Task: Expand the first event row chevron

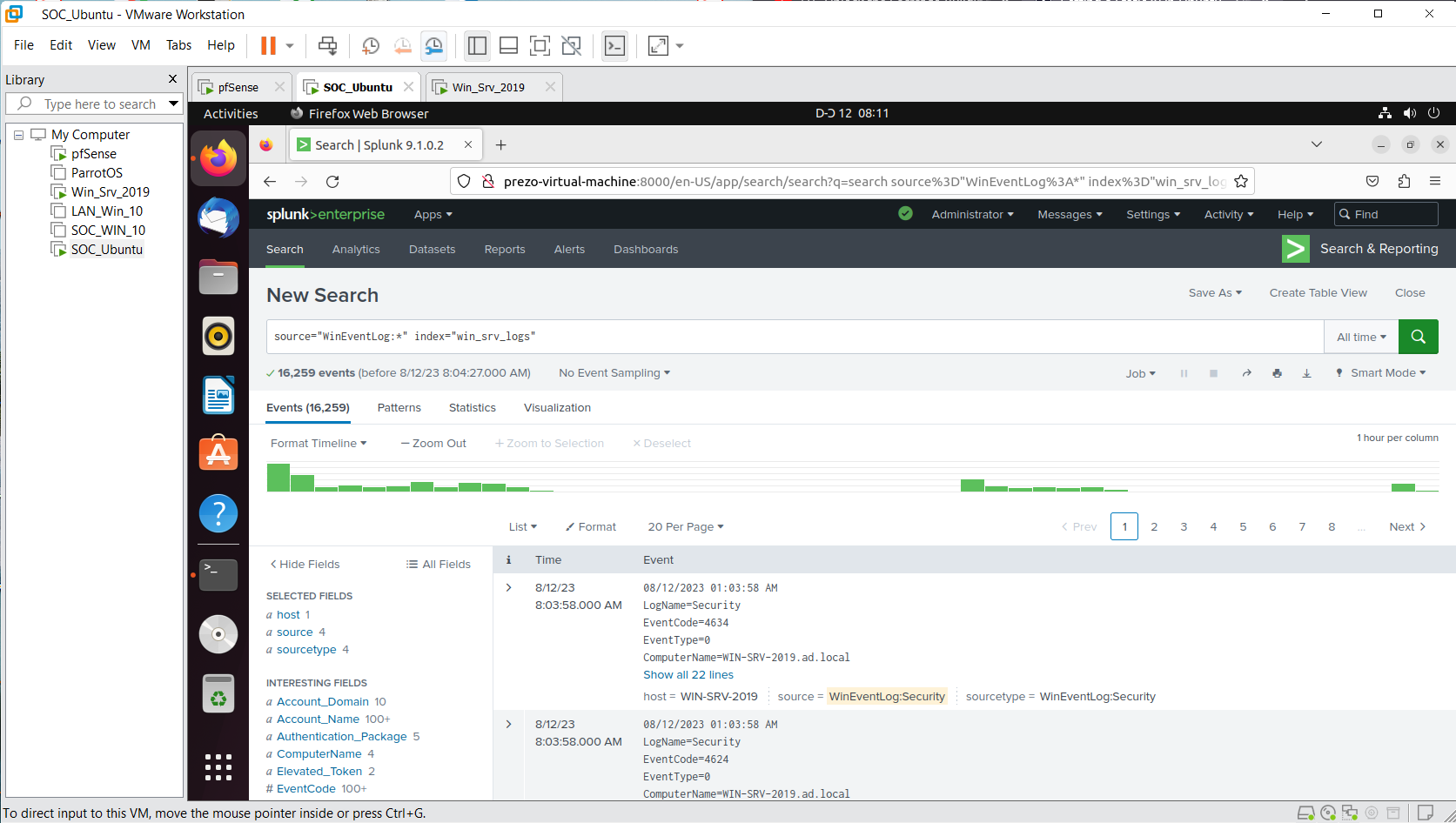Action: pyautogui.click(x=509, y=588)
